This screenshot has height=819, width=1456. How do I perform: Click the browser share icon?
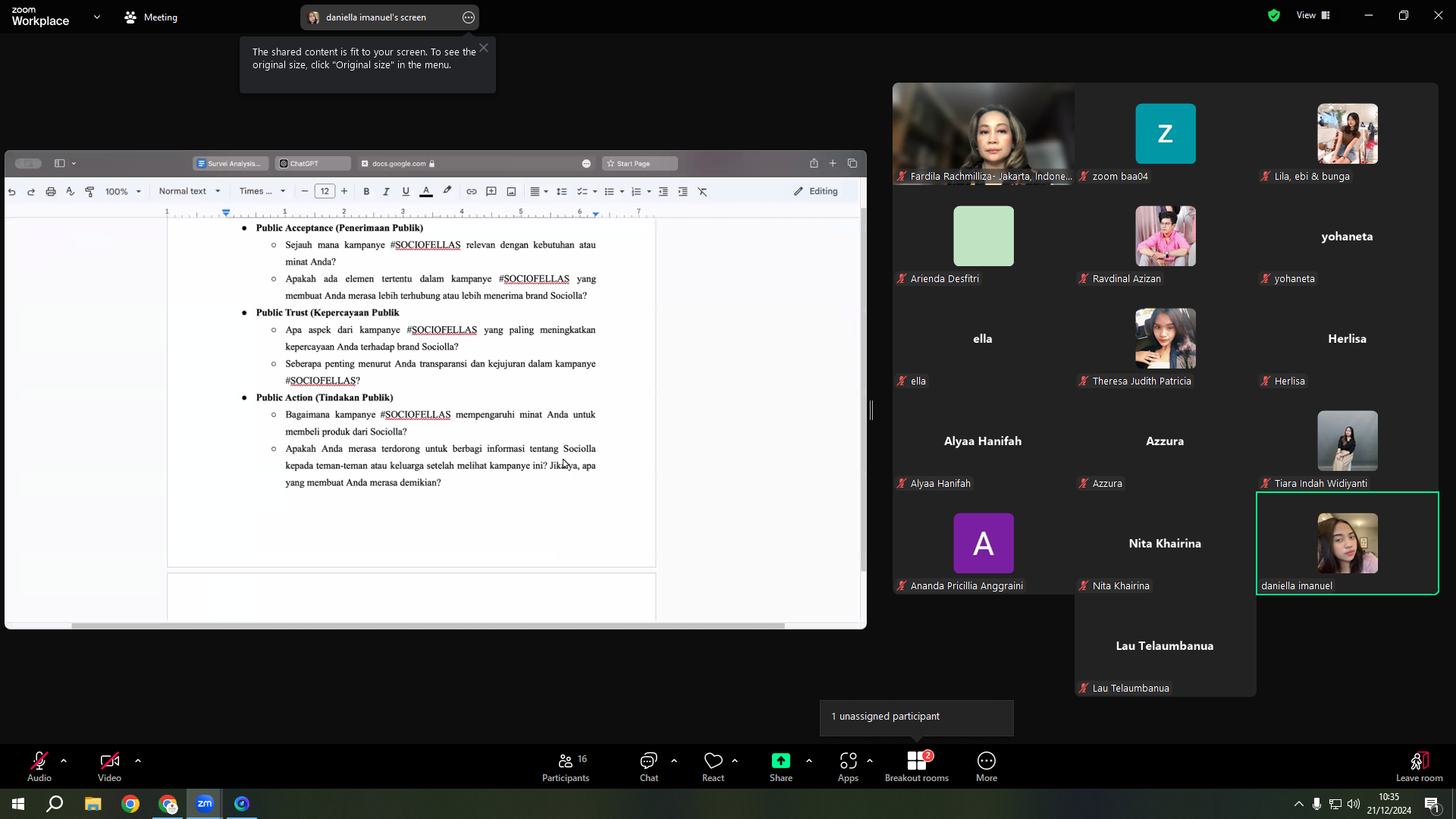814,163
